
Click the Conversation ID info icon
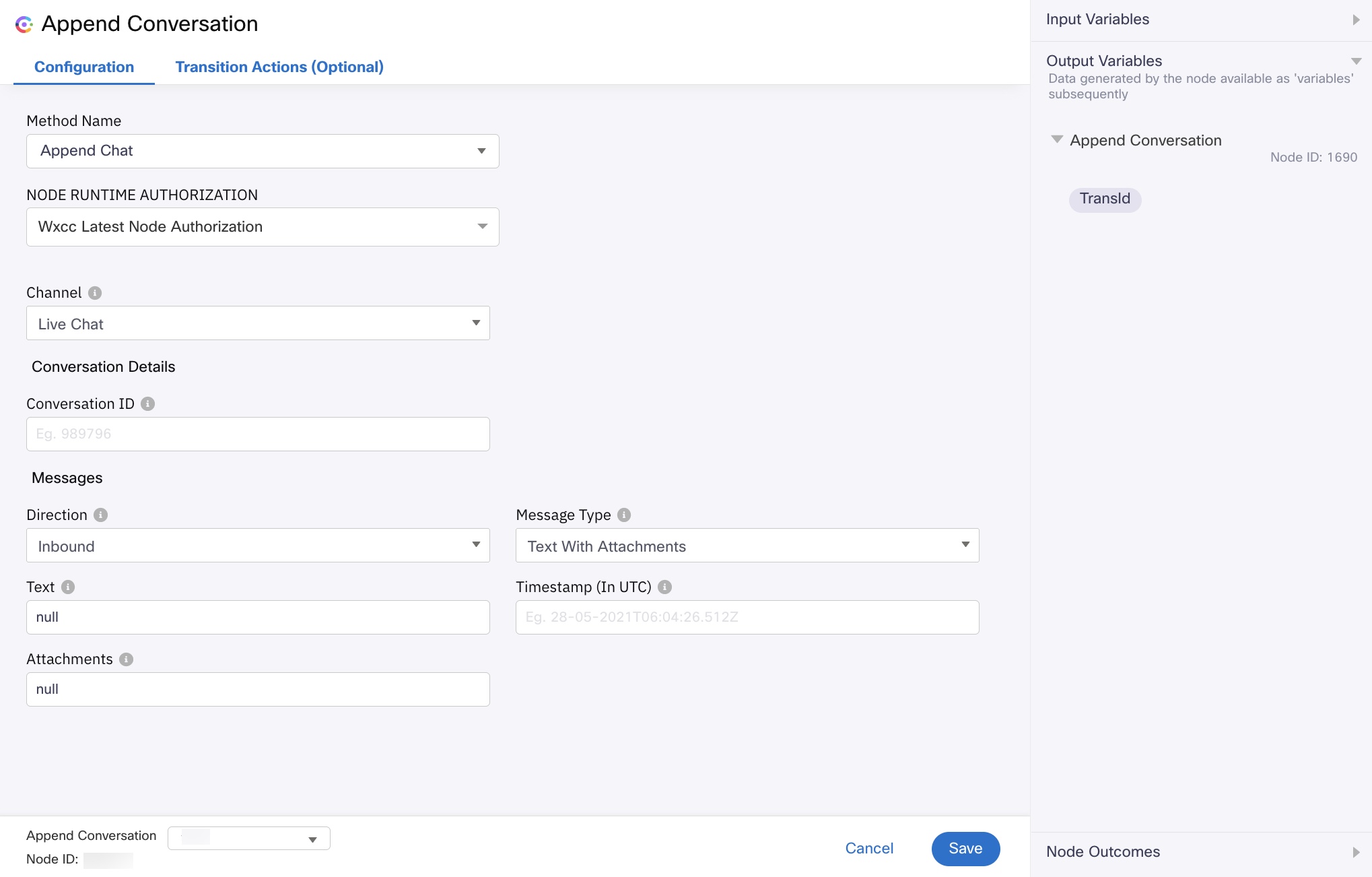(x=148, y=404)
